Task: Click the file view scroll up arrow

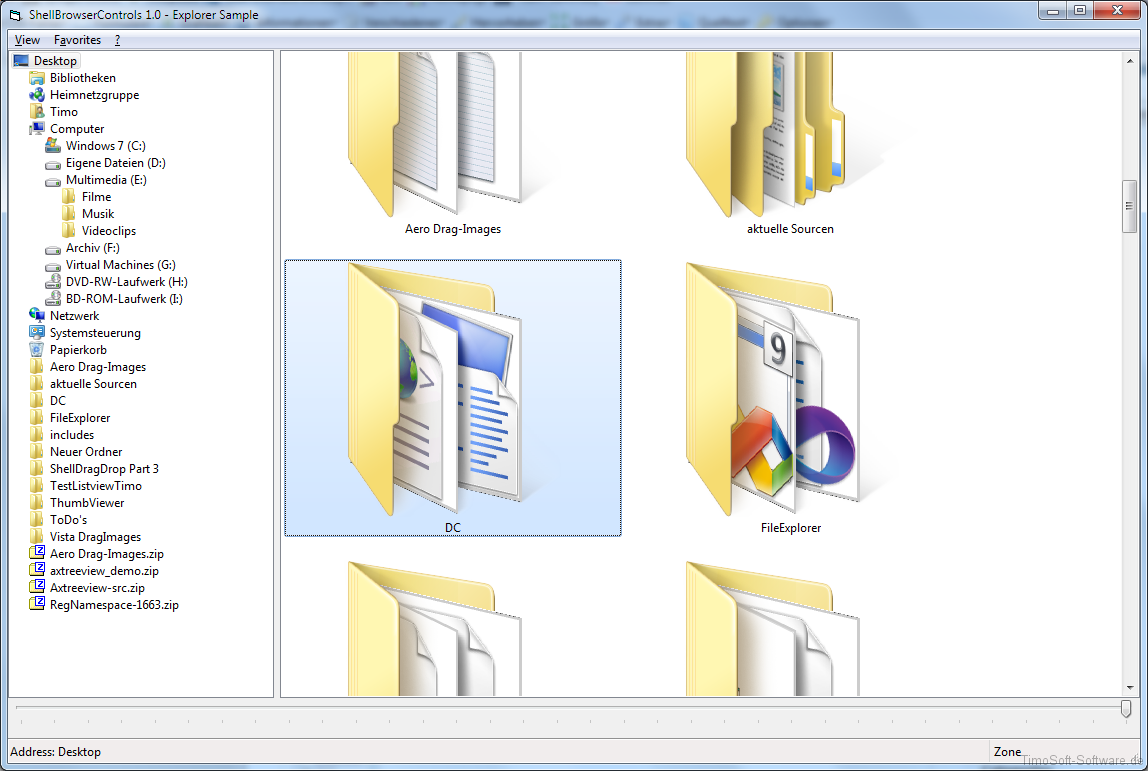Action: pos(1130,61)
